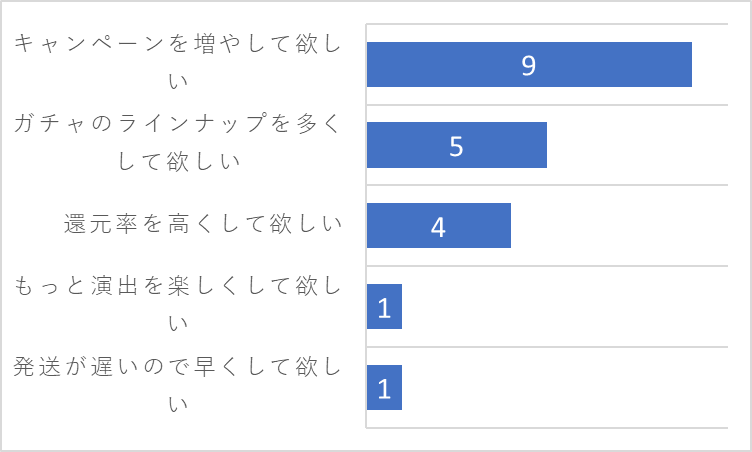Viewport: 752px width, 452px height.
Task: Click the vertical axis line of chart
Action: [366, 226]
